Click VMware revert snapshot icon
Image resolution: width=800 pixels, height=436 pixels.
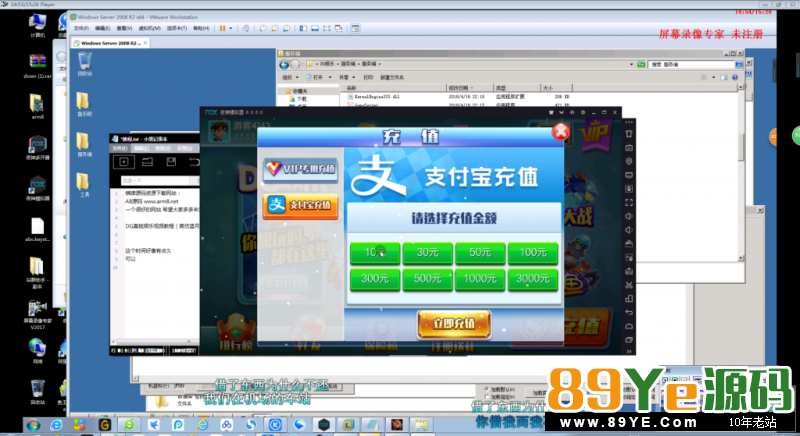click(274, 29)
